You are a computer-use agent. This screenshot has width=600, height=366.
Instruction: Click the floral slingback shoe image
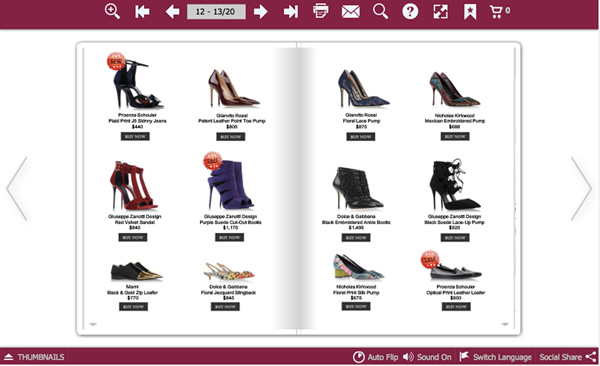pyautogui.click(x=229, y=271)
